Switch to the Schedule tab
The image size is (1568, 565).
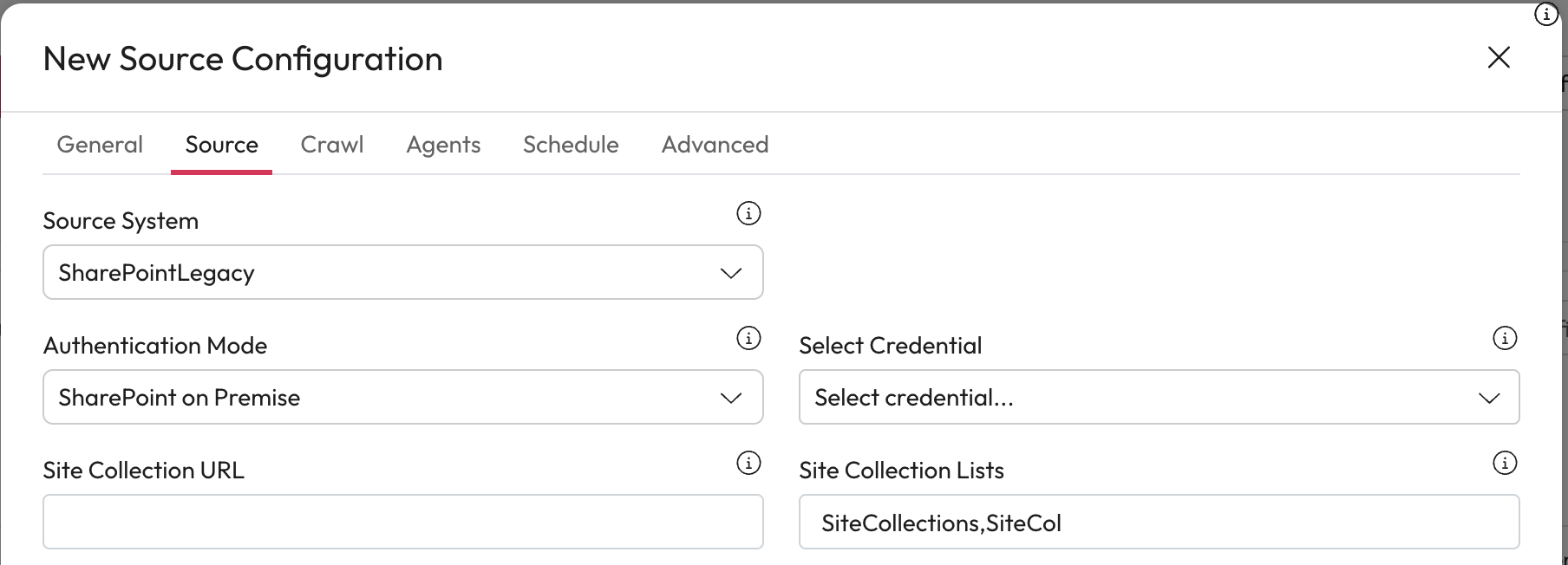[571, 145]
